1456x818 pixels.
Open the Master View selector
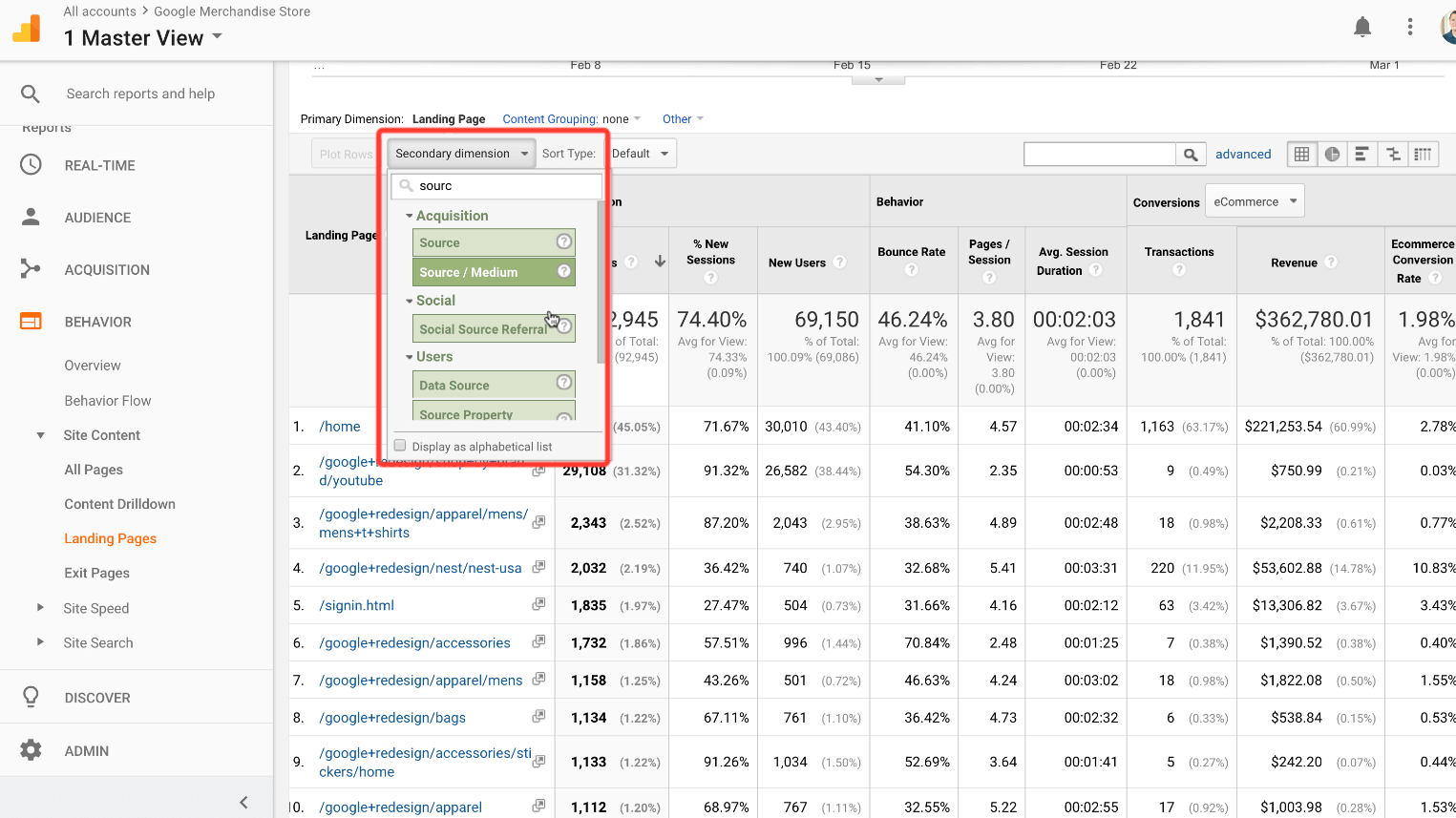coord(143,38)
